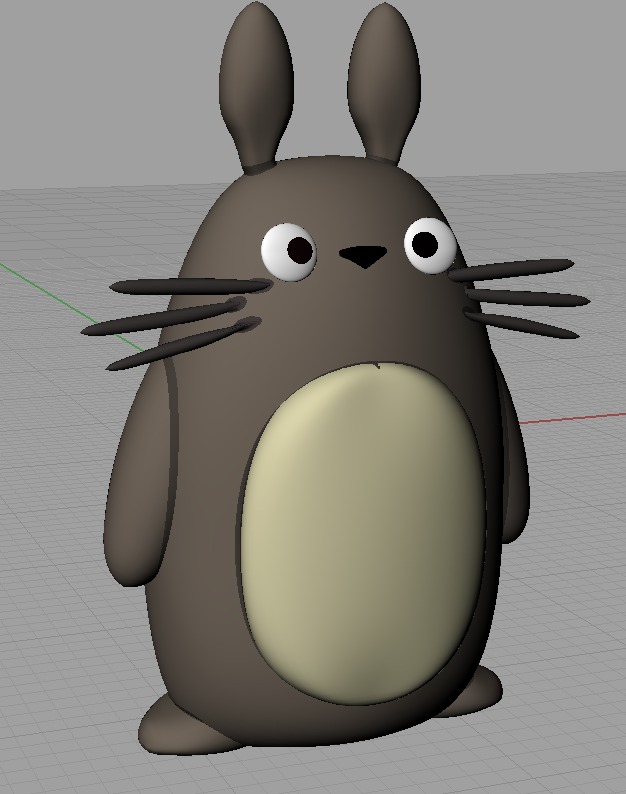
Task: Click the middle whisker on the right side
Action: 530,297
